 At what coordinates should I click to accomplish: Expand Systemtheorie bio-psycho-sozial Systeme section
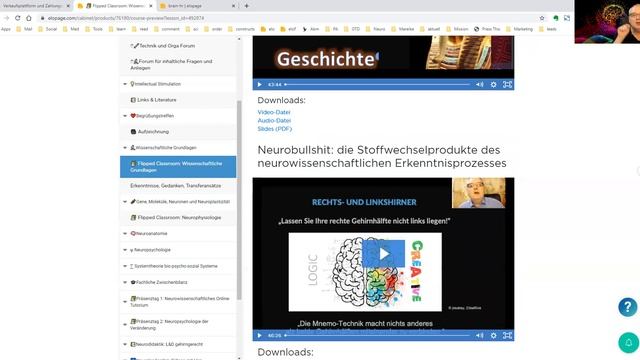click(x=125, y=266)
